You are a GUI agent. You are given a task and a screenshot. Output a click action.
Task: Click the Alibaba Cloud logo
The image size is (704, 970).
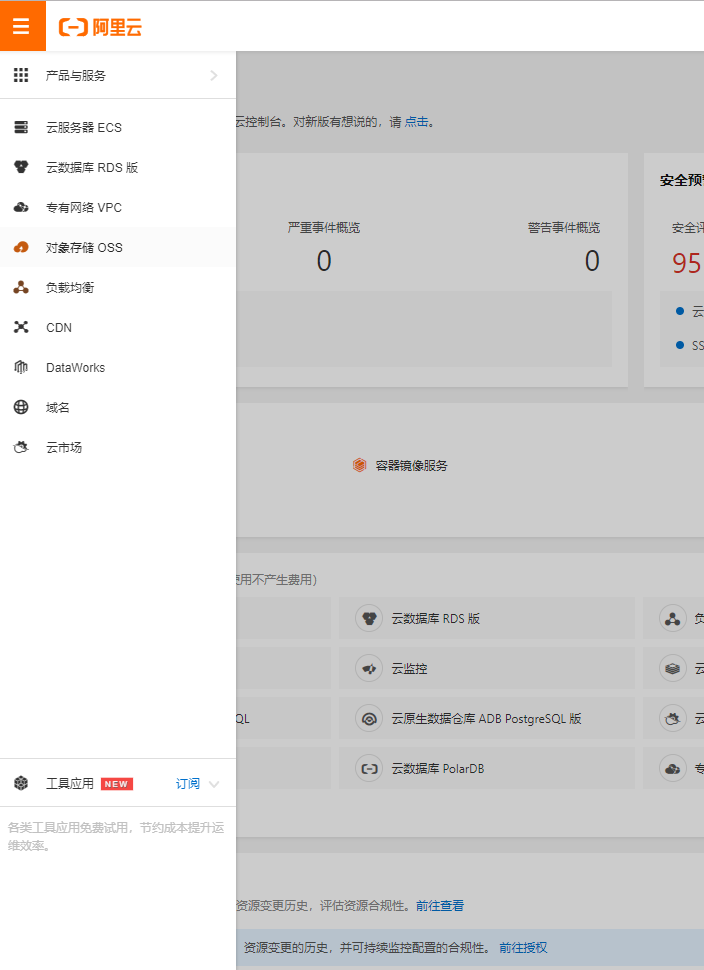[x=100, y=27]
